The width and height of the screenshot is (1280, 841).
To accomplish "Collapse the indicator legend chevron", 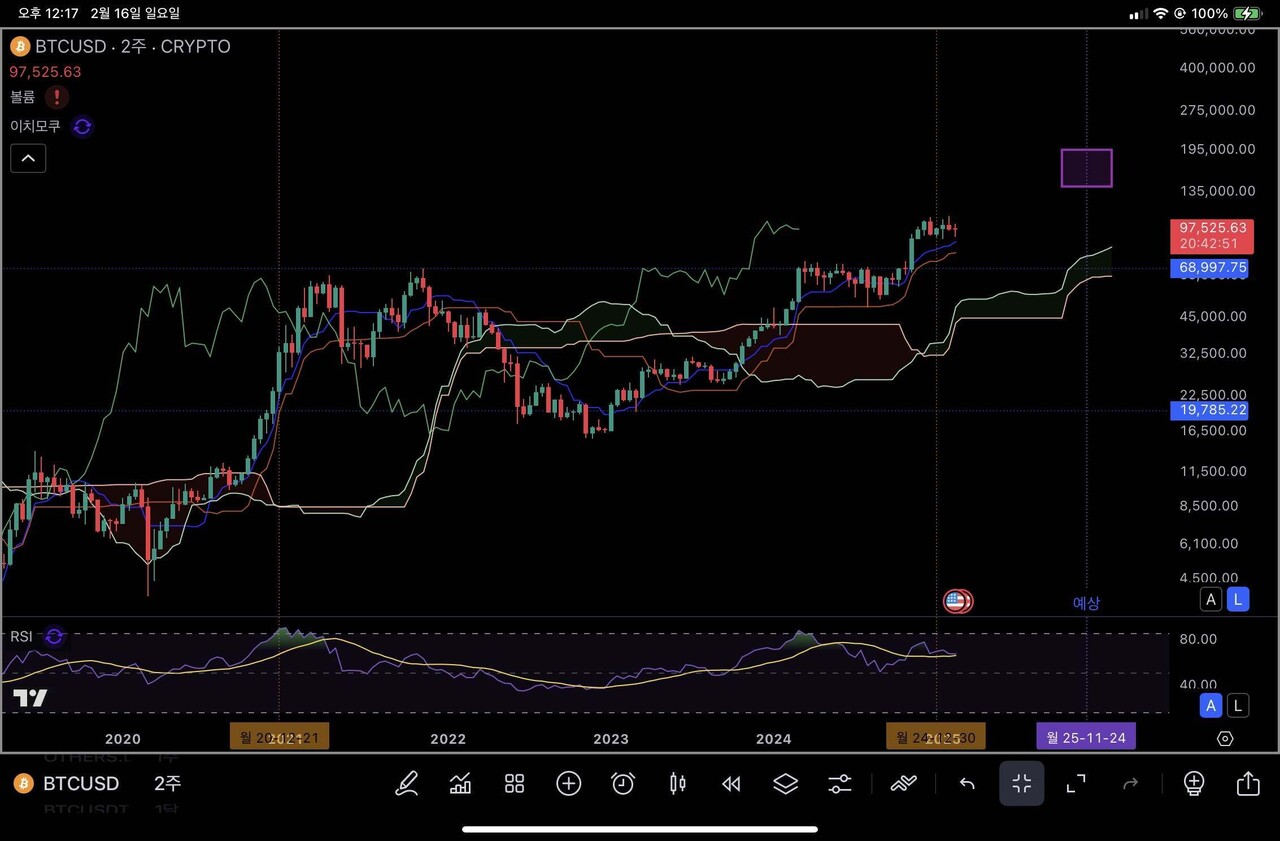I will pos(28,158).
